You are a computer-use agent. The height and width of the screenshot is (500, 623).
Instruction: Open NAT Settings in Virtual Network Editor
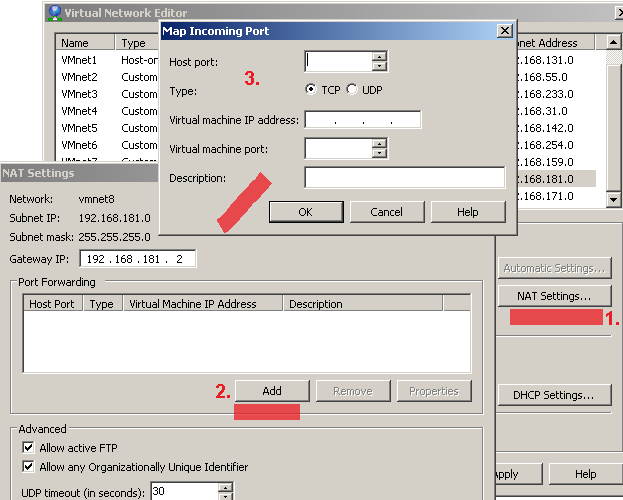pos(554,296)
